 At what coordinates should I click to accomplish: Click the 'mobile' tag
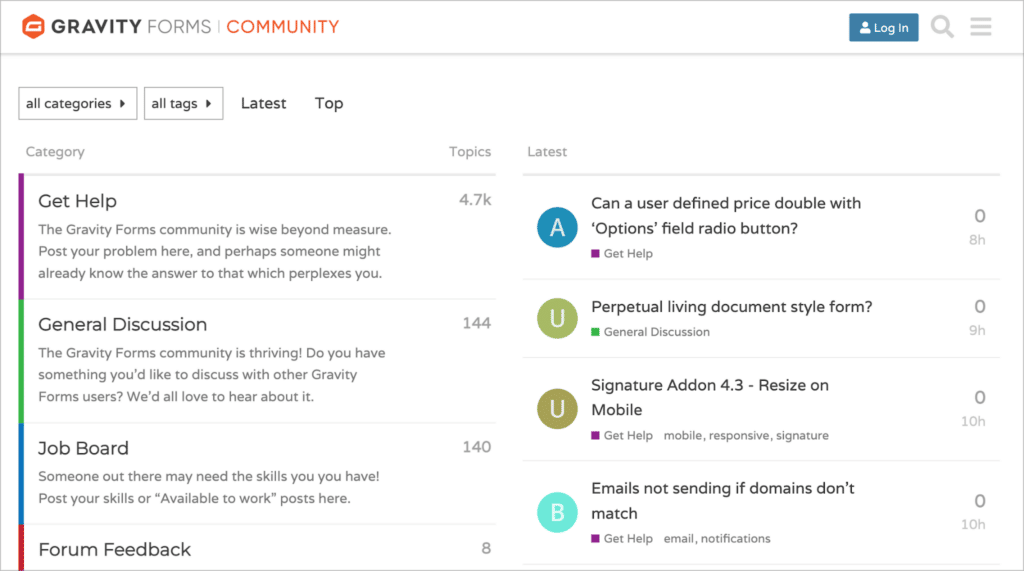coord(682,435)
